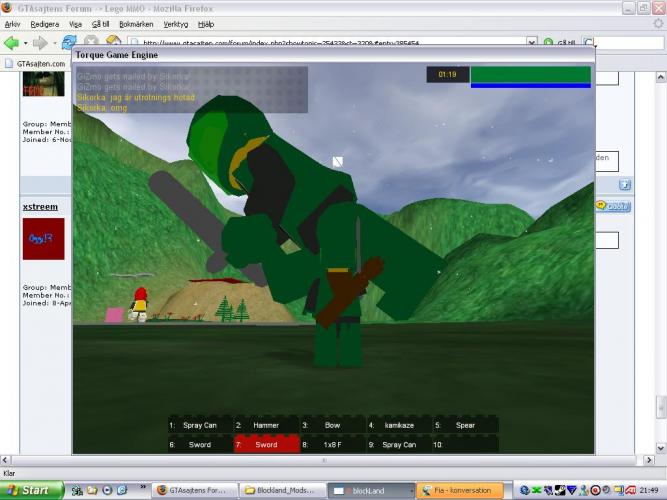667x500 pixels.
Task: Open the Redigera menu
Action: pyautogui.click(x=44, y=23)
